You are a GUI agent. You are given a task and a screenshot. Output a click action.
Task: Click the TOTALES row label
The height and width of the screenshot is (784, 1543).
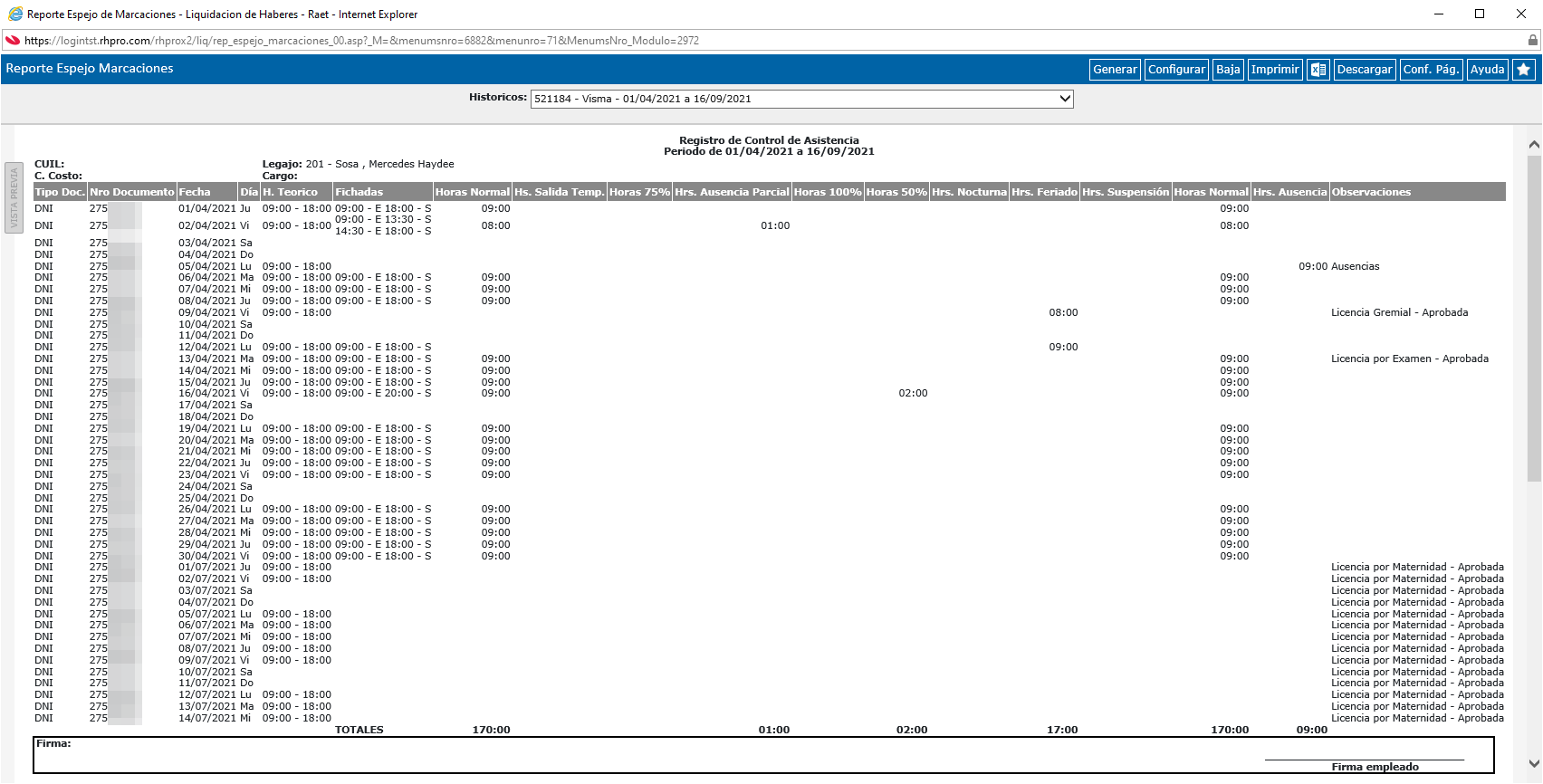[x=359, y=730]
